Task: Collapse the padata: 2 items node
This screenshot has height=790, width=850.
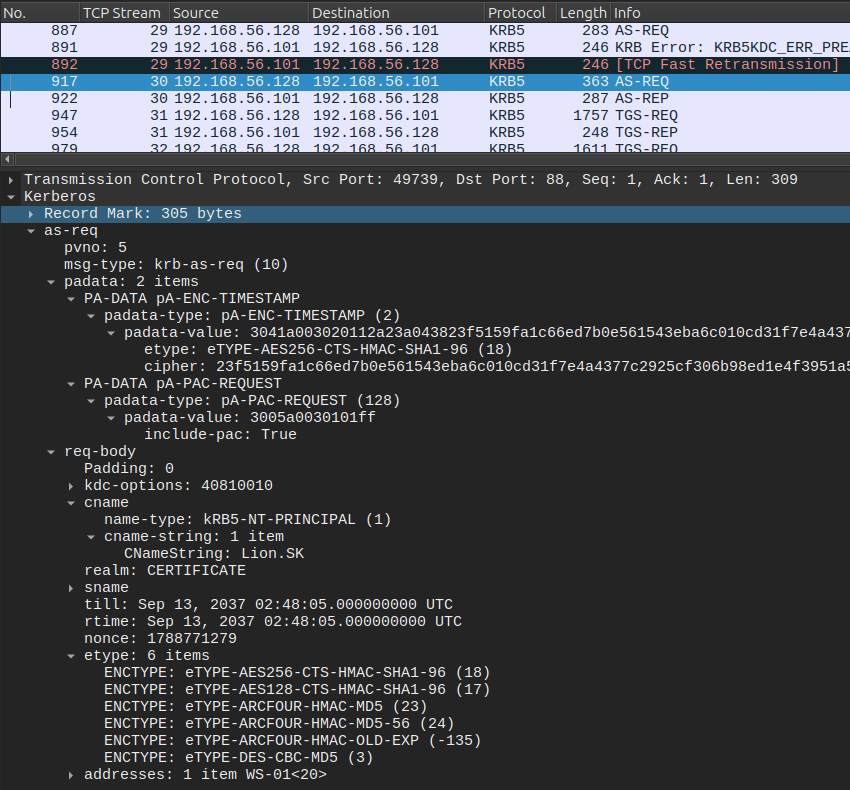Action: tap(51, 282)
